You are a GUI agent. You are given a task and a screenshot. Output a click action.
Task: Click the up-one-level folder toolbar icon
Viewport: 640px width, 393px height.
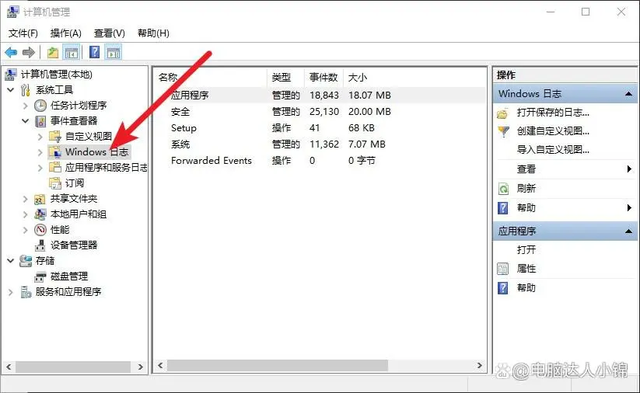coord(53,52)
